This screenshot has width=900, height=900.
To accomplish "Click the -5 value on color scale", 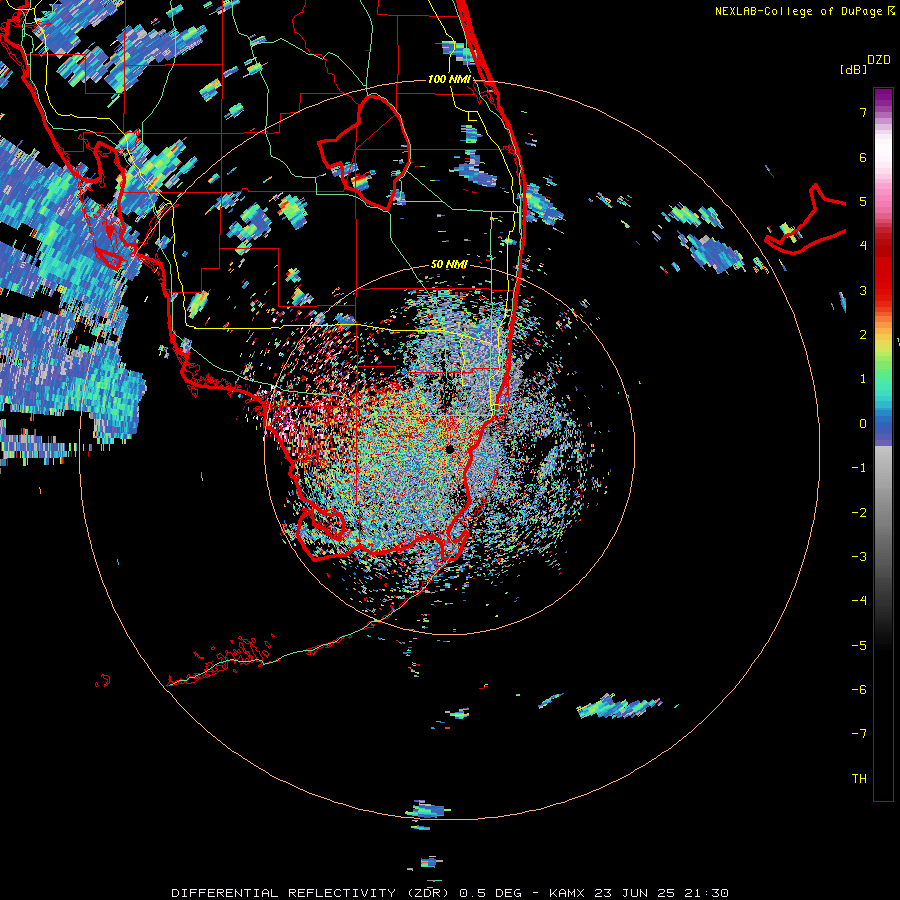I will (859, 646).
